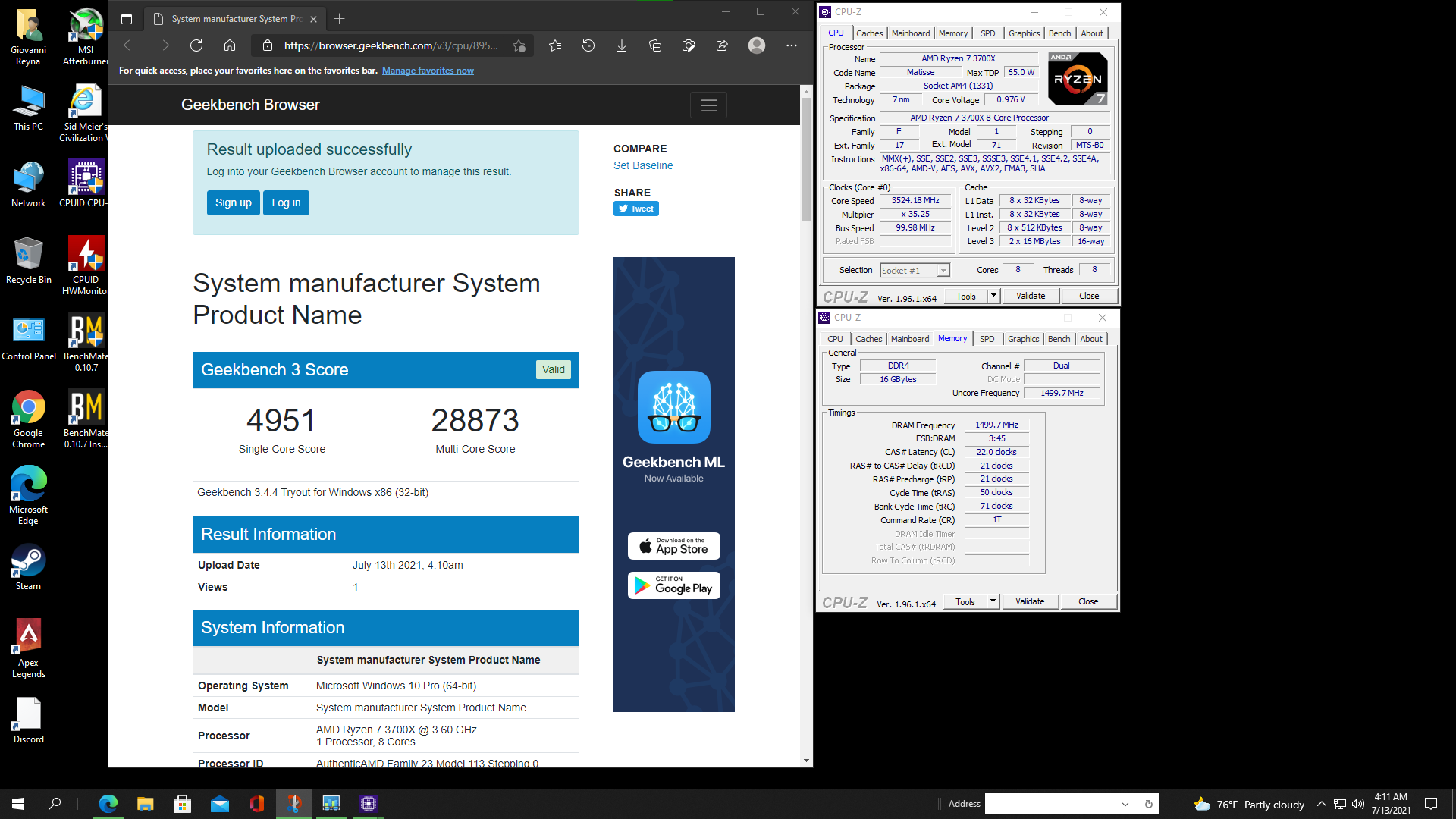The width and height of the screenshot is (1456, 819).
Task: Click the taskbar Address refresh button
Action: point(1148,804)
